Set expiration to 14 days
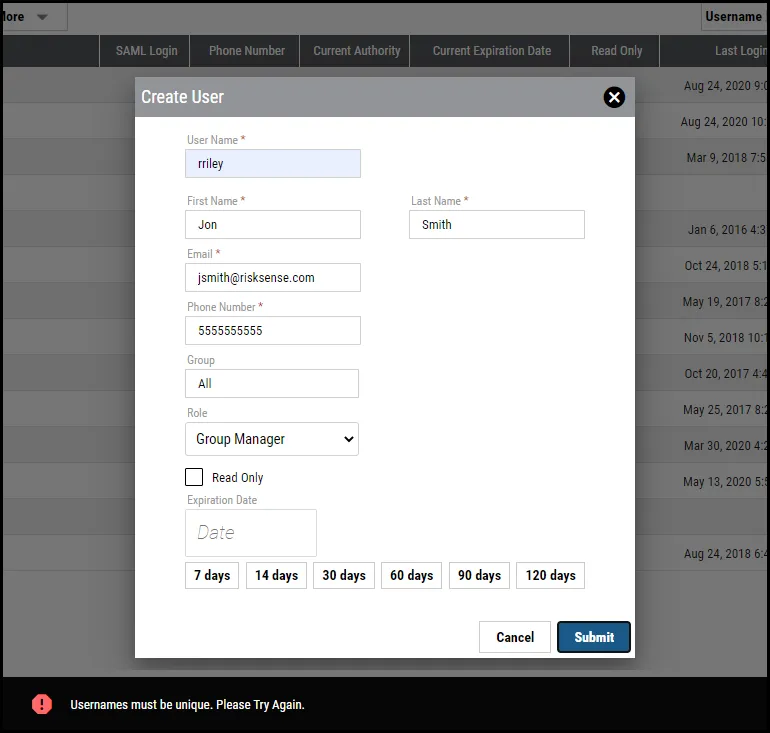This screenshot has height=733, width=770. pos(276,575)
